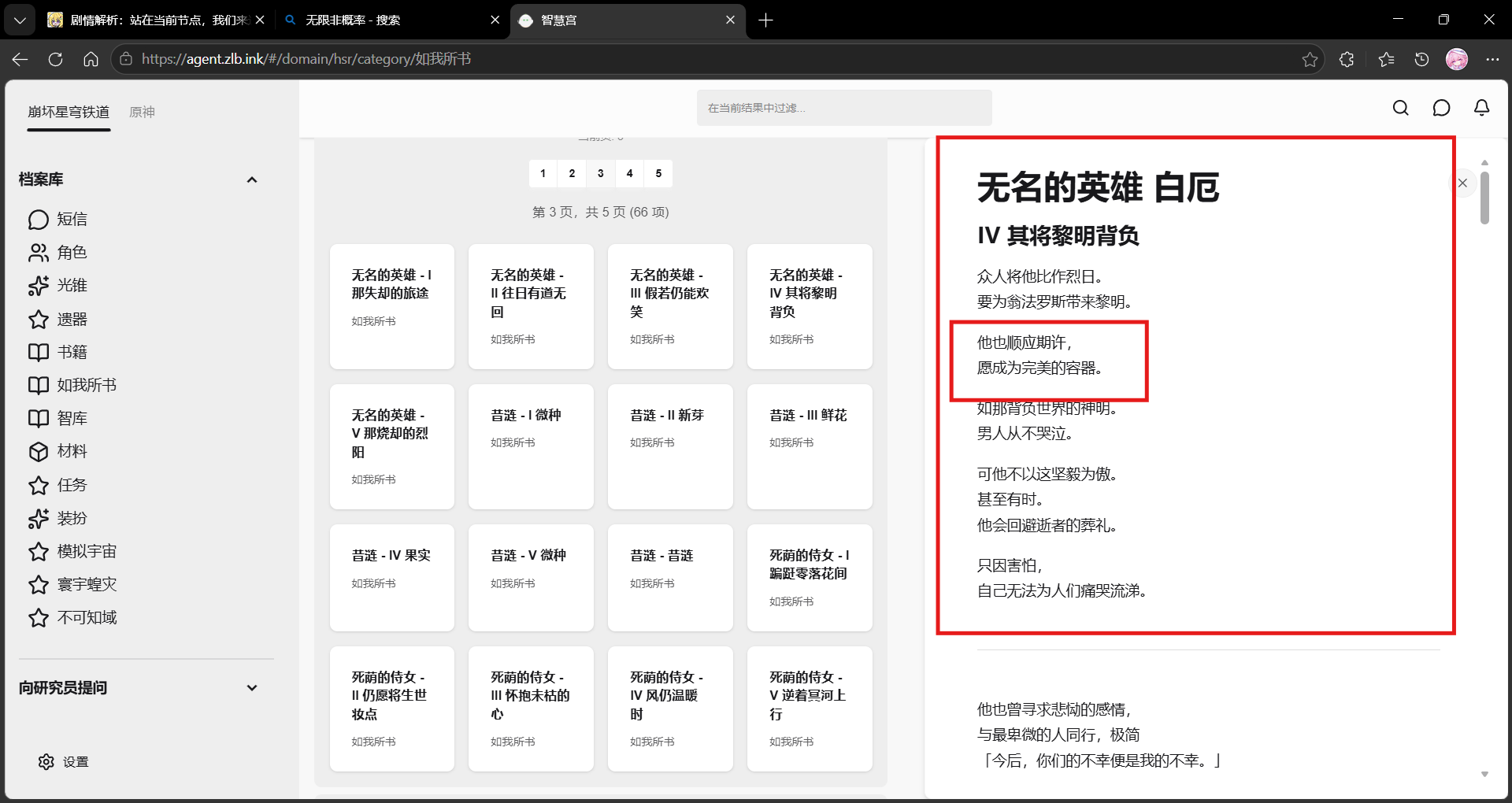Open the 光锥 light cone icon

coord(39,286)
